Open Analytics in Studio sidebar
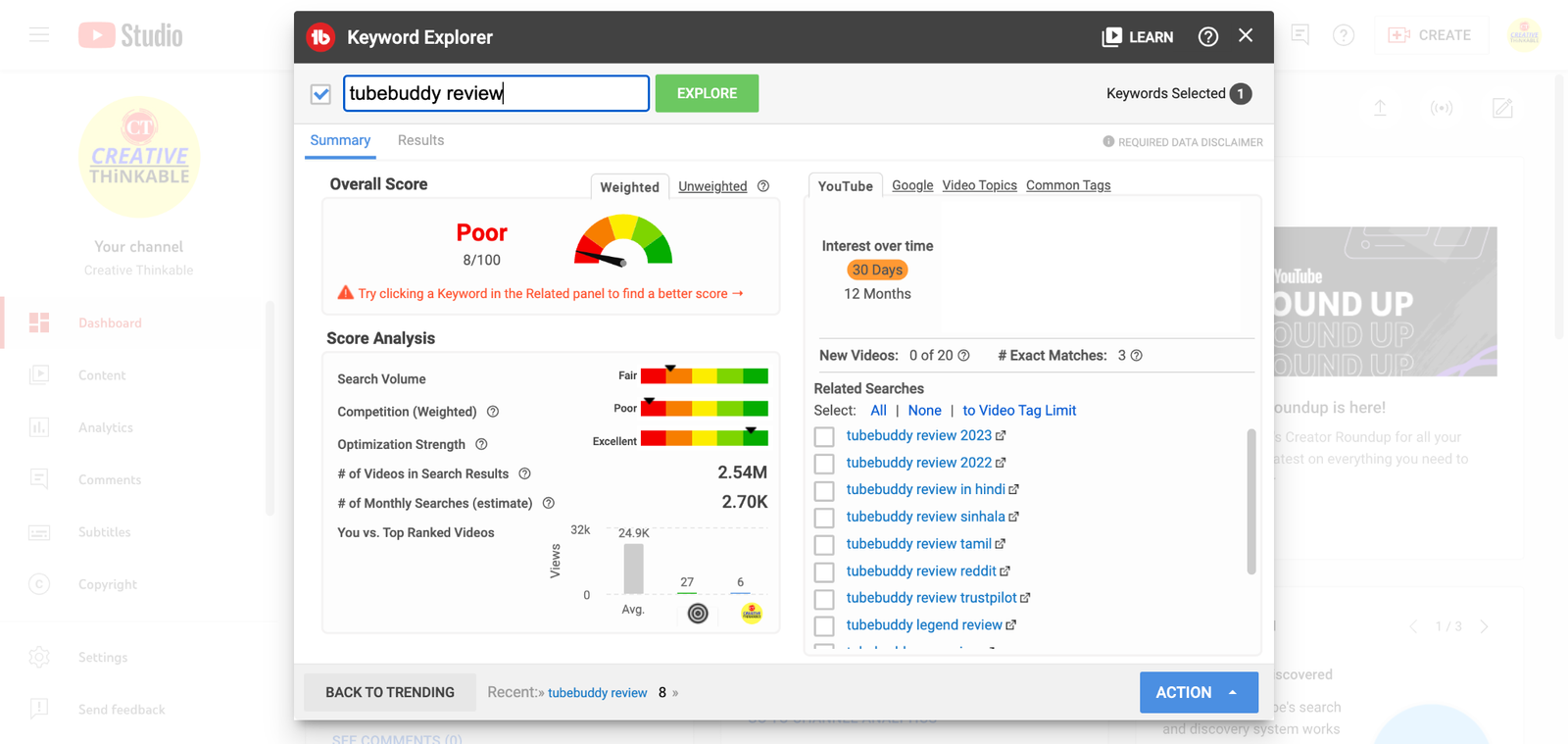Screen dimensions: 1568x744 pos(106,427)
